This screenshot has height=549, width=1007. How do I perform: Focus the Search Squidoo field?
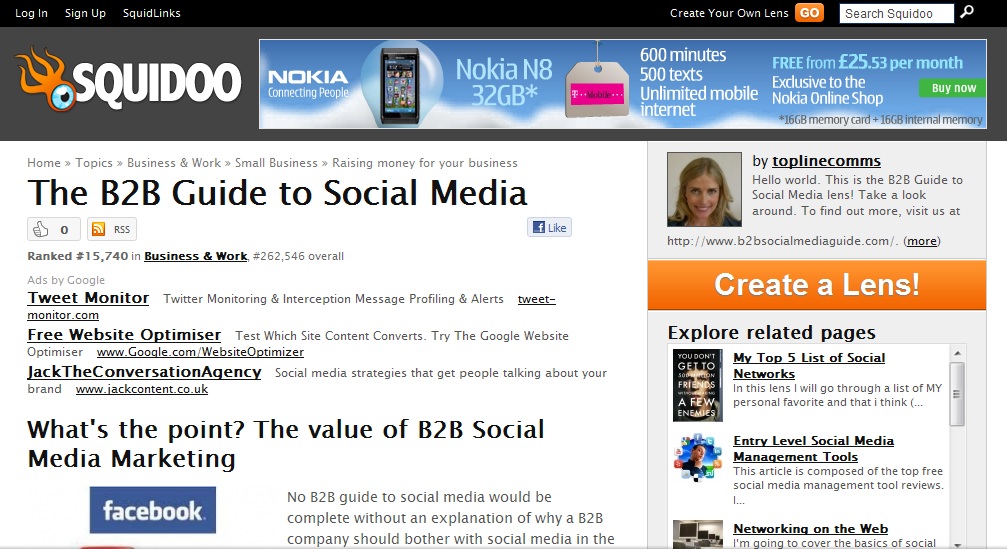(x=897, y=13)
